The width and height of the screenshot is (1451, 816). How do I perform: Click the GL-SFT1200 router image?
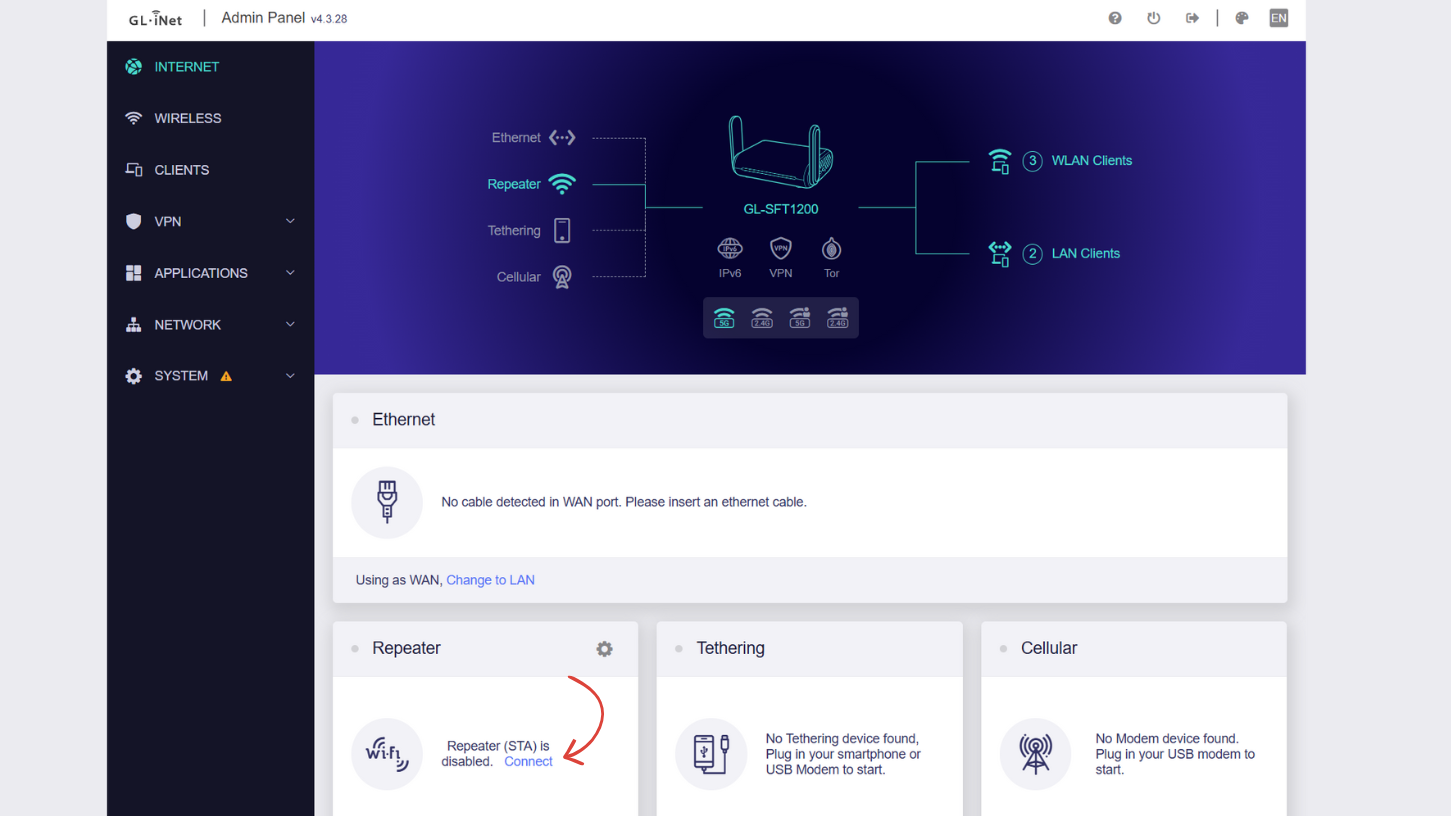click(x=781, y=152)
